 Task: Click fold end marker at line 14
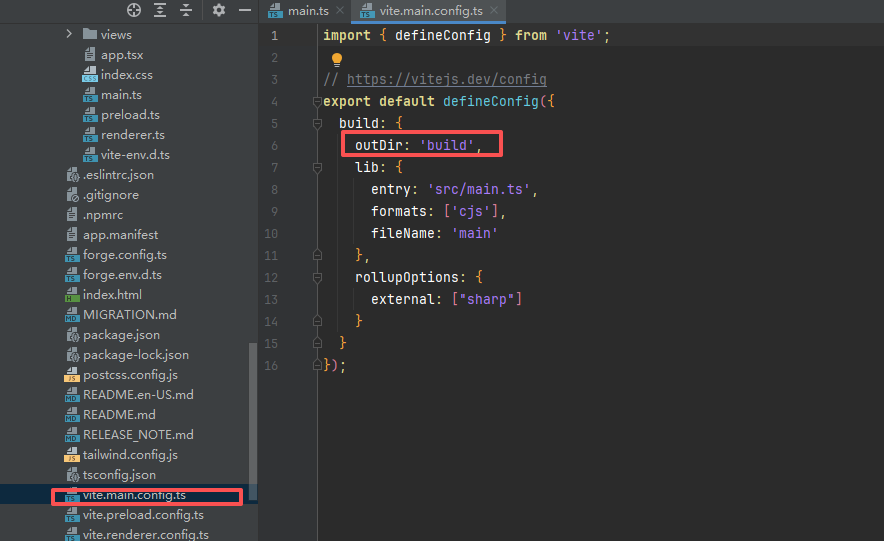click(317, 321)
